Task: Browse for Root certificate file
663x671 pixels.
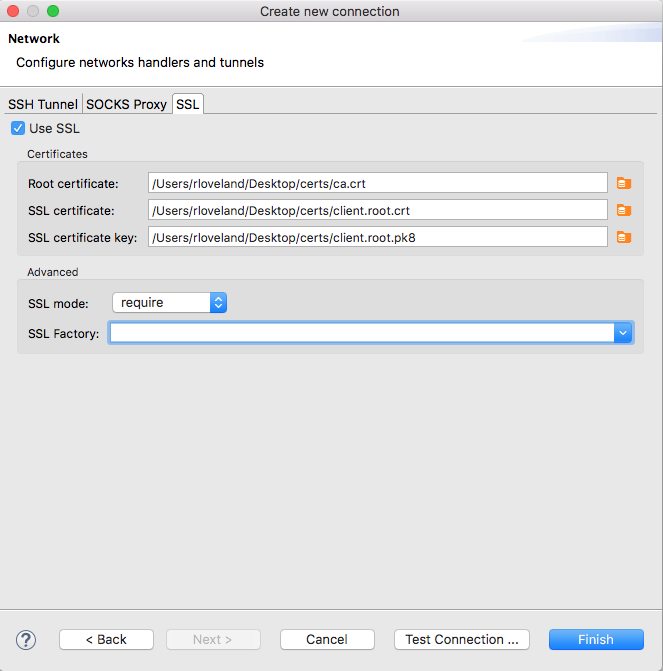Action: [624, 183]
